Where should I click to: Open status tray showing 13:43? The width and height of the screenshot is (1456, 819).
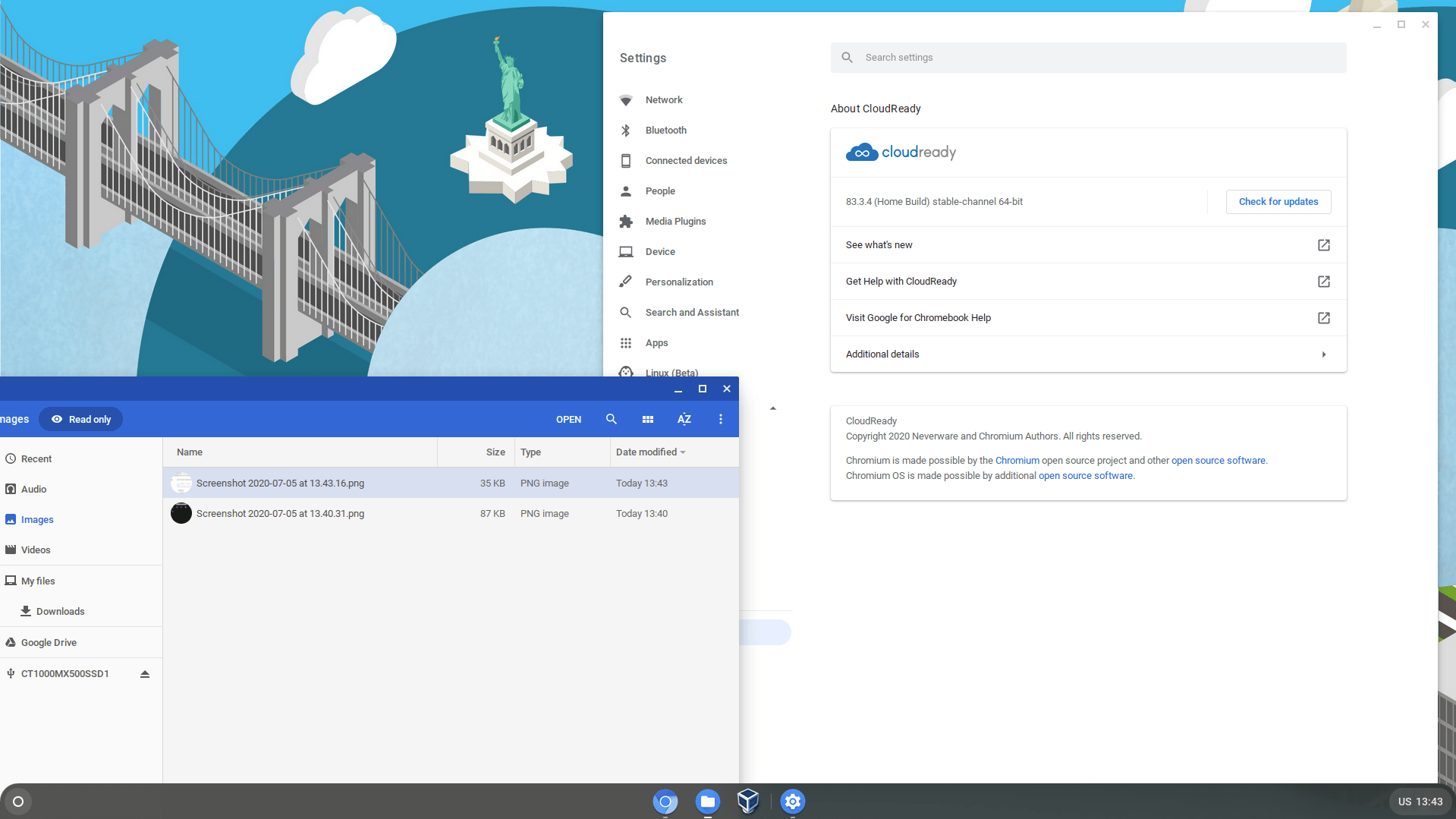(x=1420, y=802)
